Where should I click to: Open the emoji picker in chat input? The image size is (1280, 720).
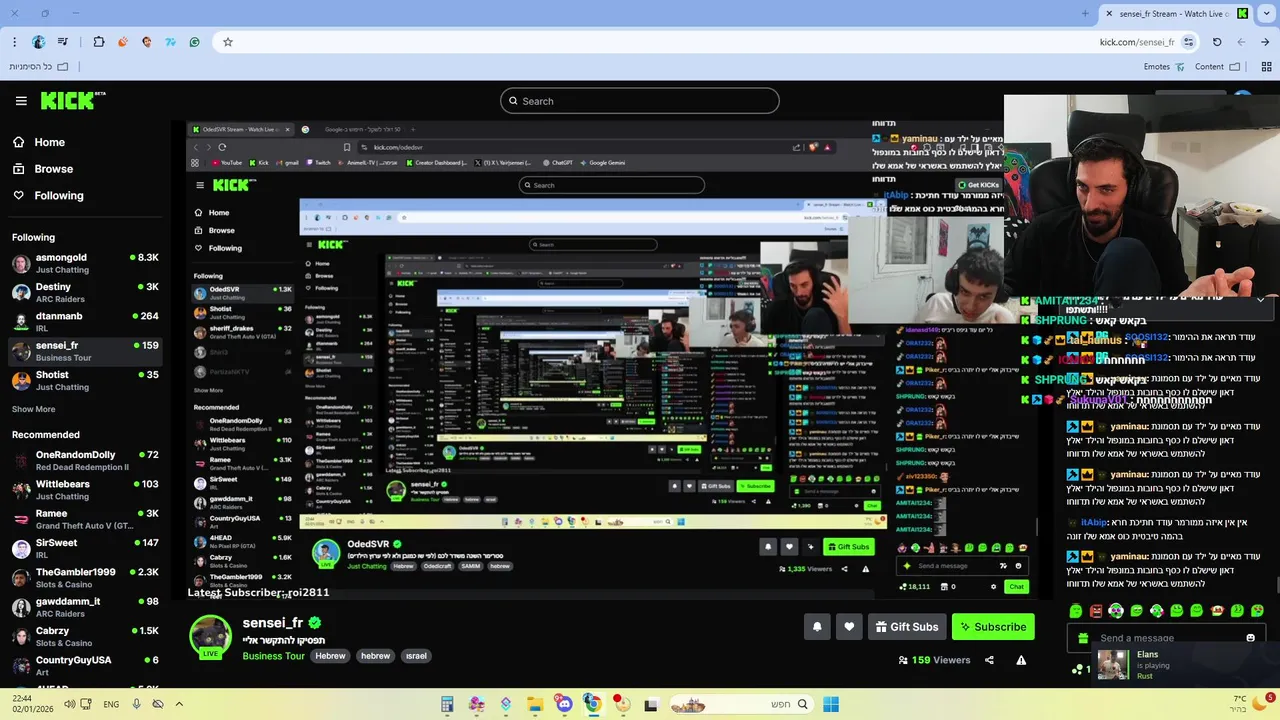coord(1250,638)
